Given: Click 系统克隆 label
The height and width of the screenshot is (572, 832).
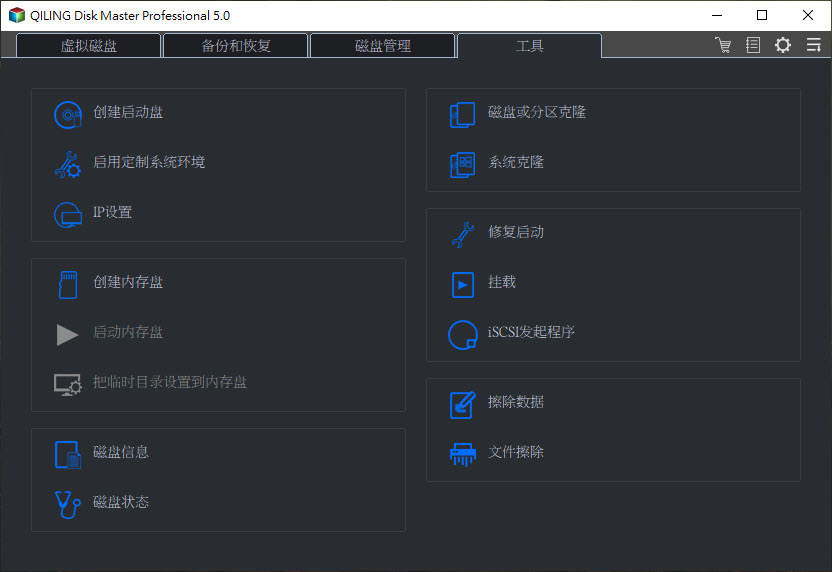Looking at the screenshot, I should click(x=516, y=162).
